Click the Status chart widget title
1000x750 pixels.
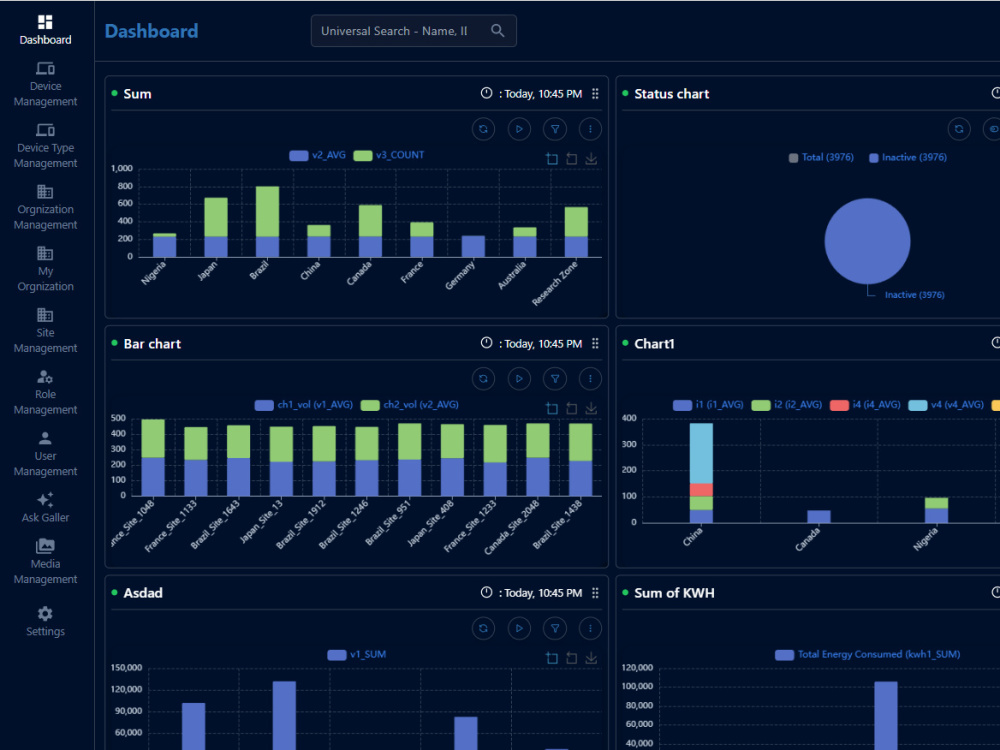(672, 94)
